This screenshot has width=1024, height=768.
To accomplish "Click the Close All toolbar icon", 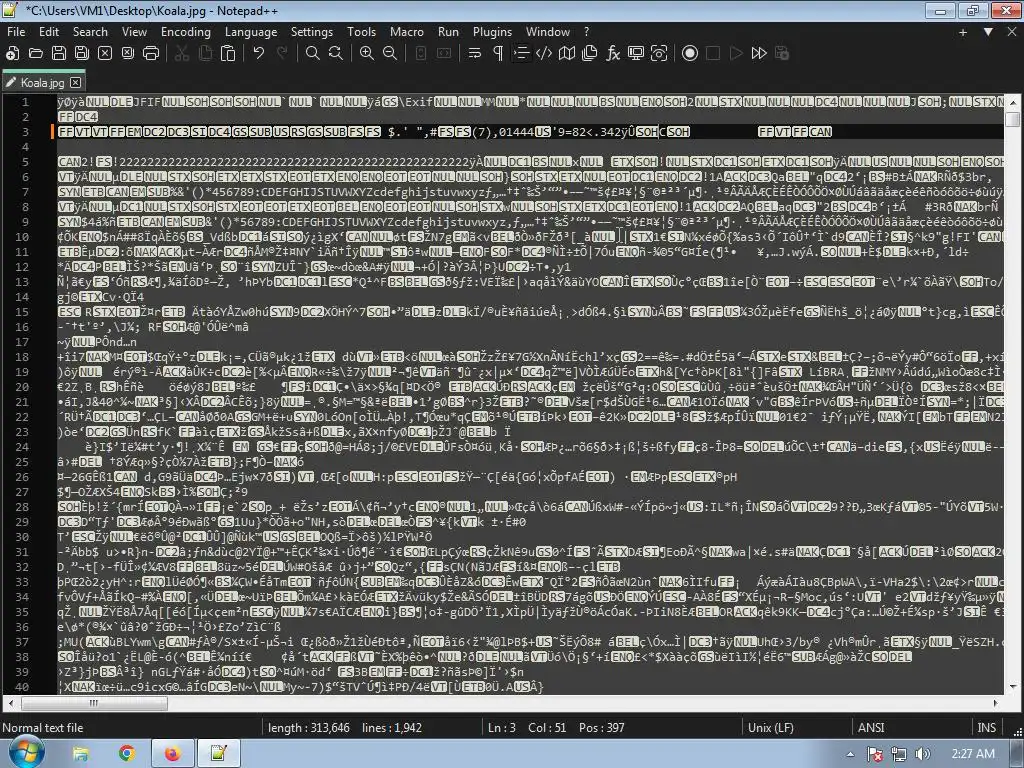I will coord(128,54).
